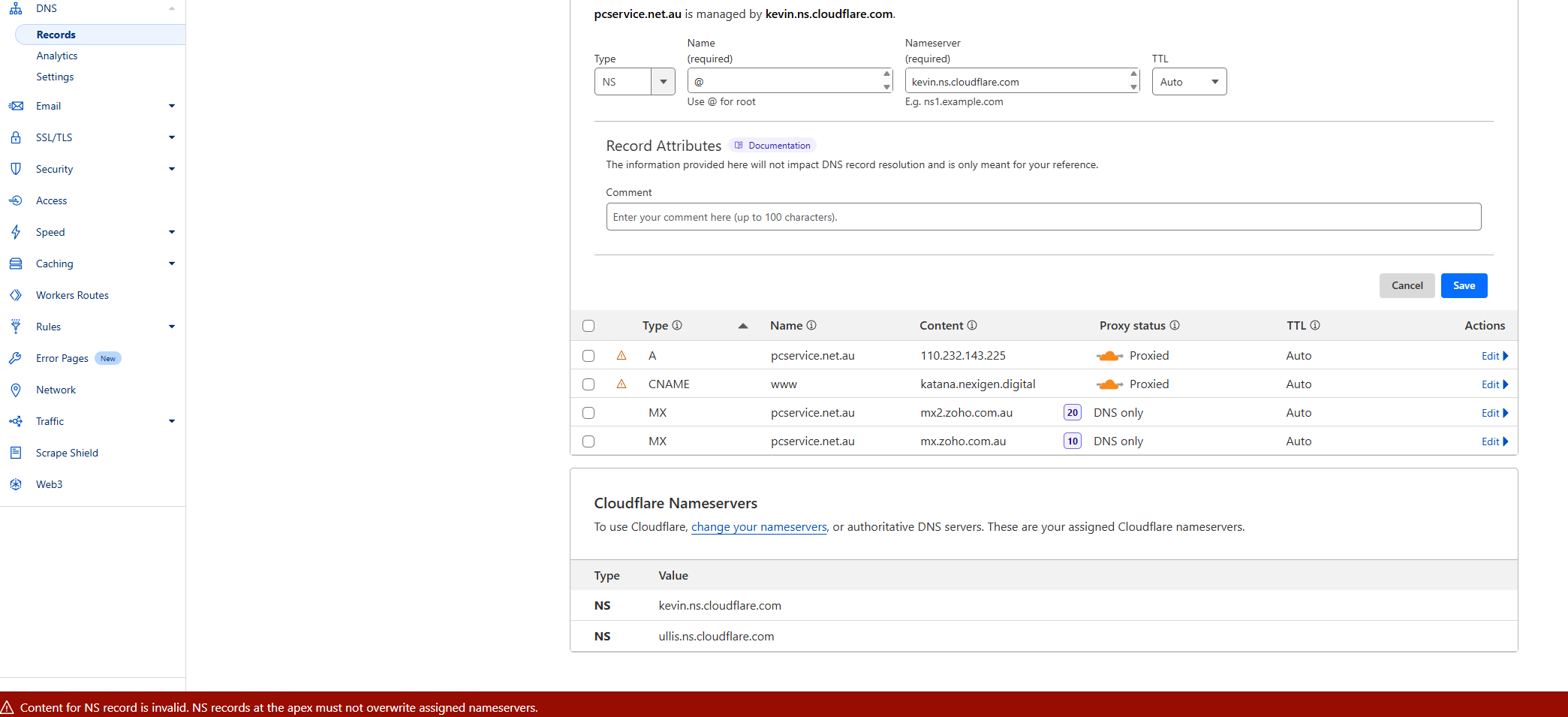The image size is (1568, 717).
Task: Go to Scrape Shield
Action: pyautogui.click(x=67, y=453)
